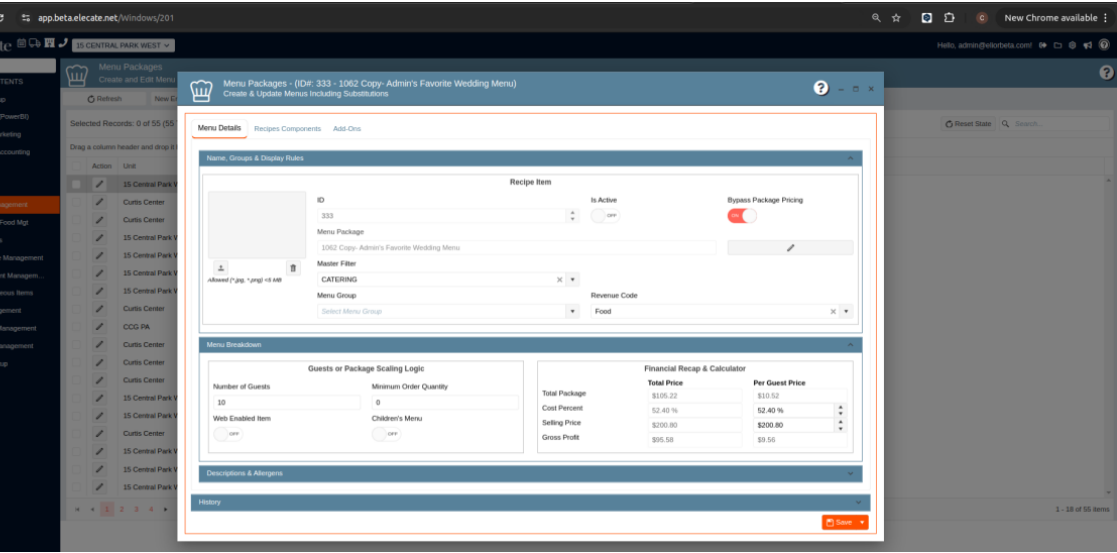
Task: Turn off Bypass Package Pricing switch
Action: 742,215
